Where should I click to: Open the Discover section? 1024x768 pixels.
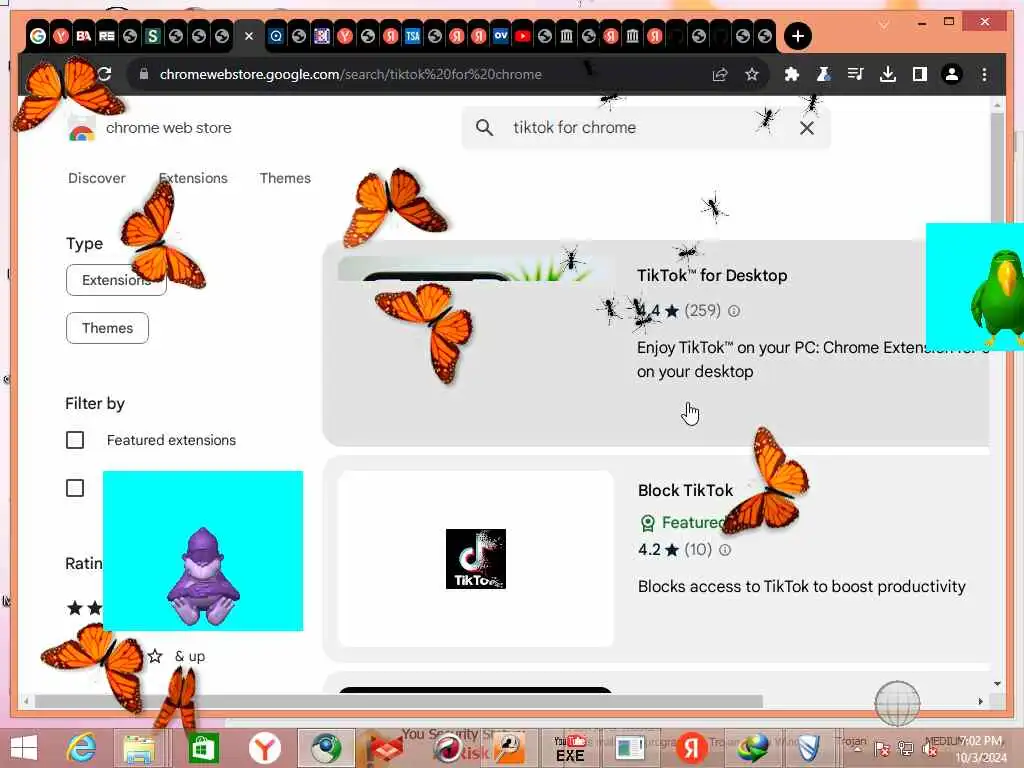(x=97, y=178)
